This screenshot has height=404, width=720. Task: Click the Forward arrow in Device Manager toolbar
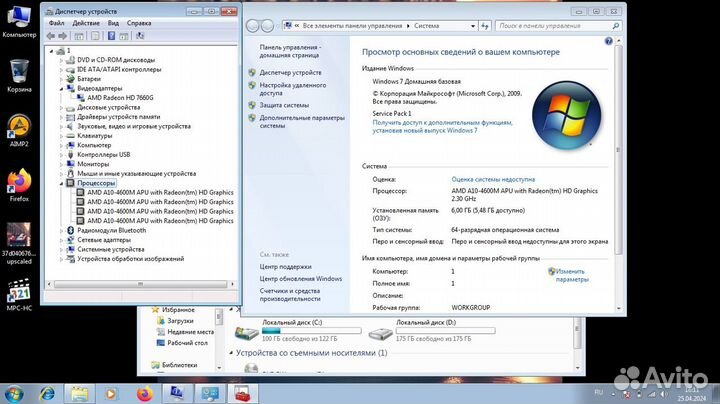point(62,36)
